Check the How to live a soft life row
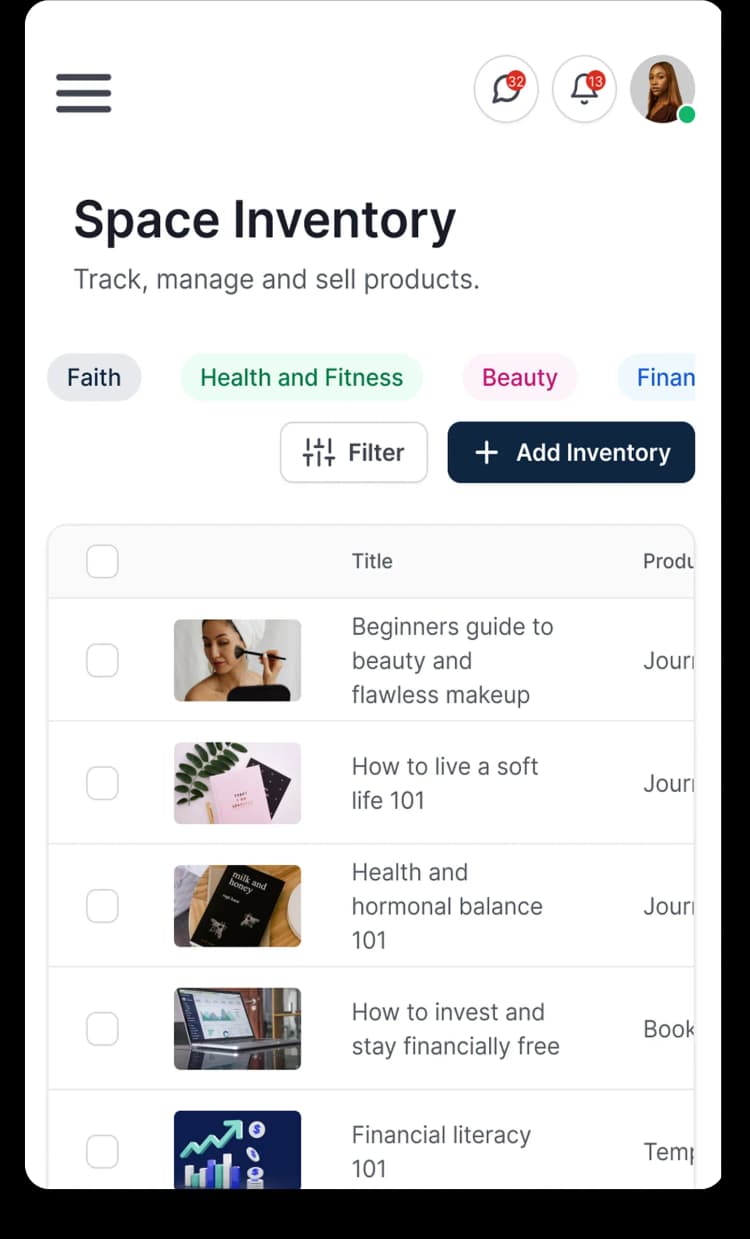Screen dimensions: 750x1239 pos(102,783)
